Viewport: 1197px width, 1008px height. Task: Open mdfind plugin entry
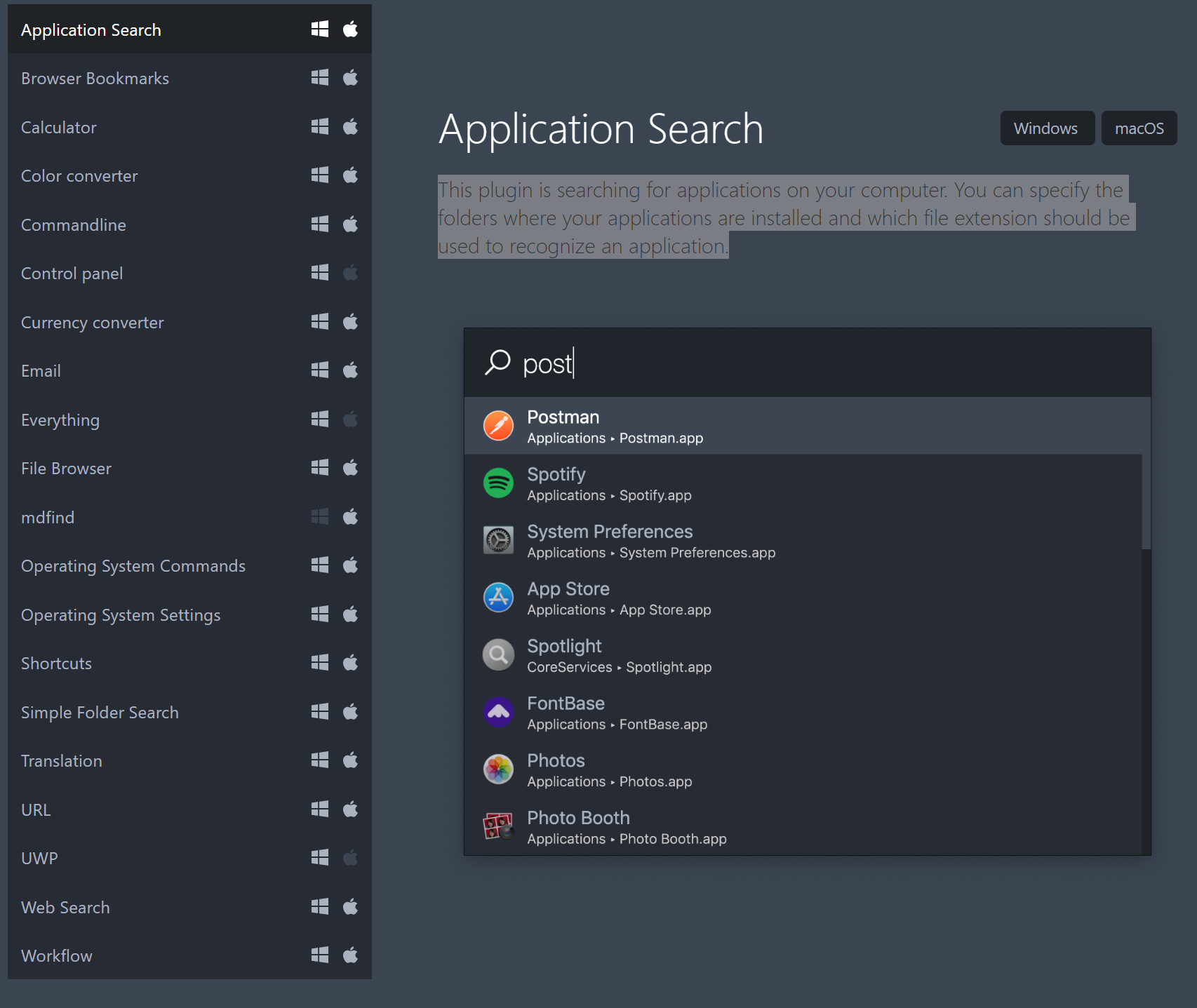click(x=189, y=517)
